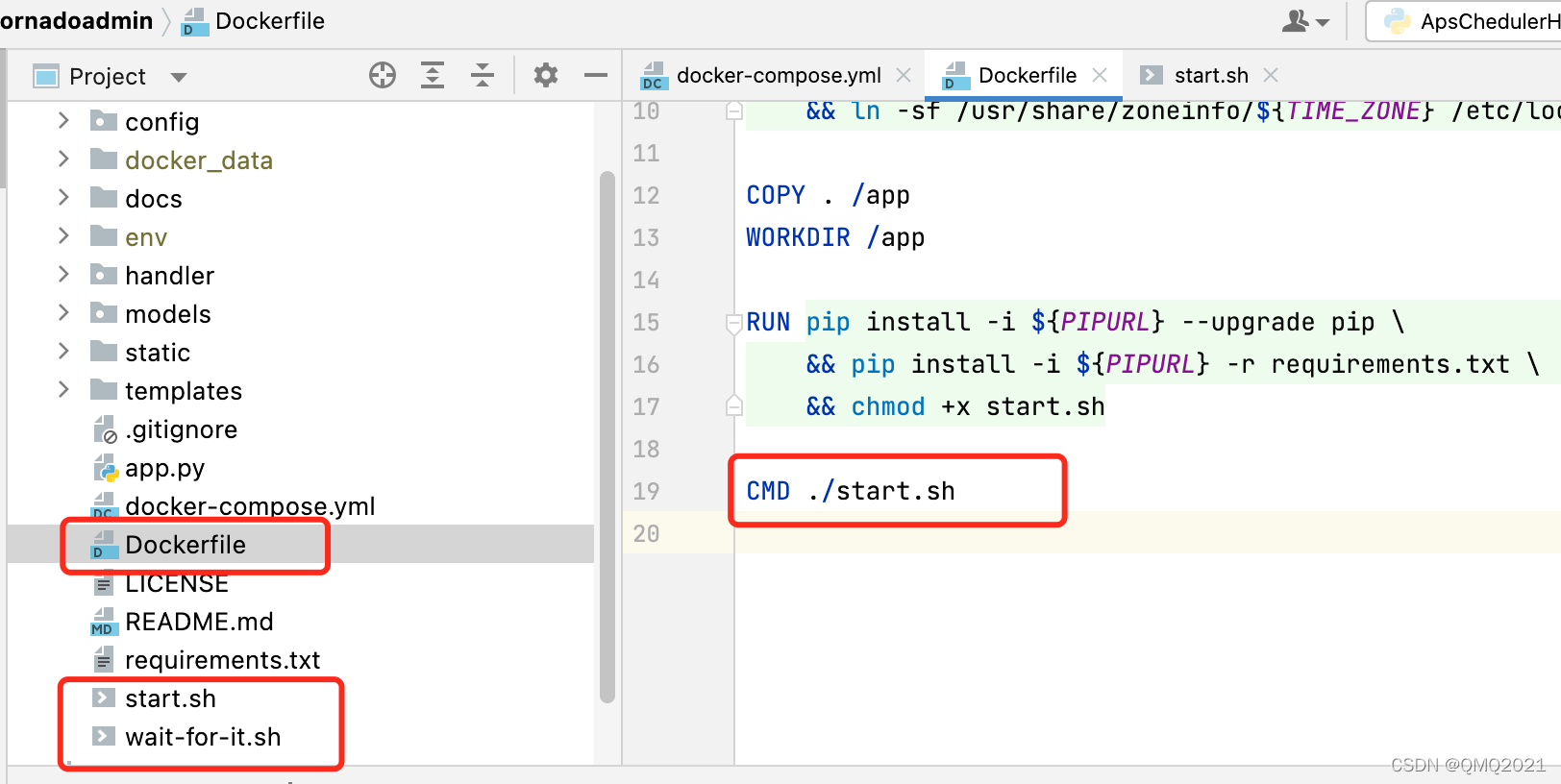Open the user account icon menu
1561x784 pixels.
coord(1306,21)
